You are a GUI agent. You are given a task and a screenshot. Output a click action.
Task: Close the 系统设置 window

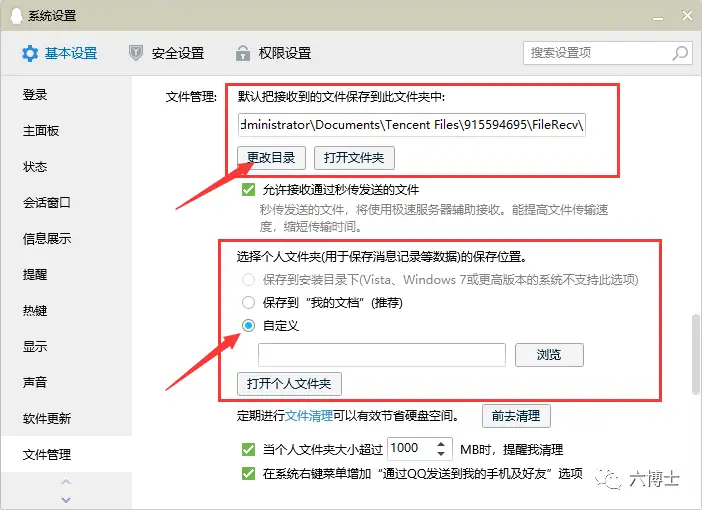(687, 16)
